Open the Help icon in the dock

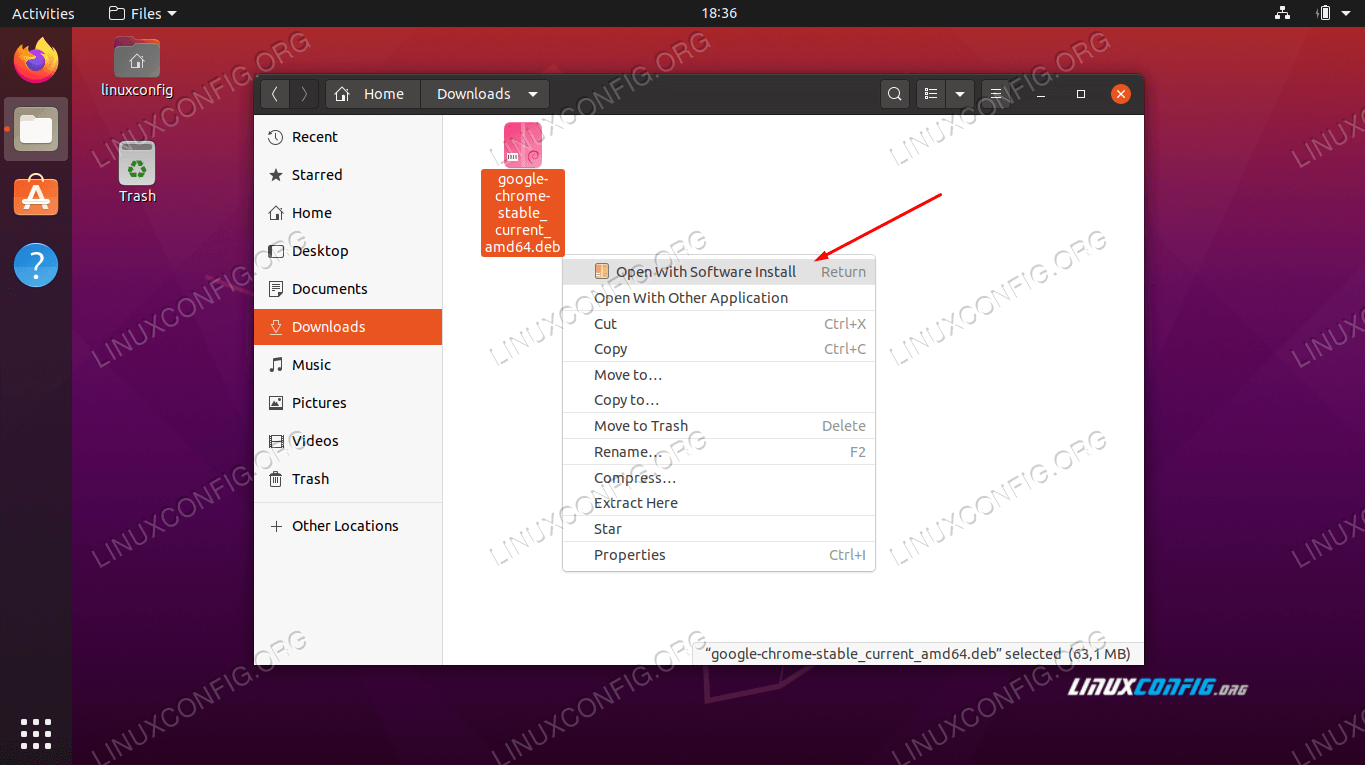pyautogui.click(x=36, y=265)
